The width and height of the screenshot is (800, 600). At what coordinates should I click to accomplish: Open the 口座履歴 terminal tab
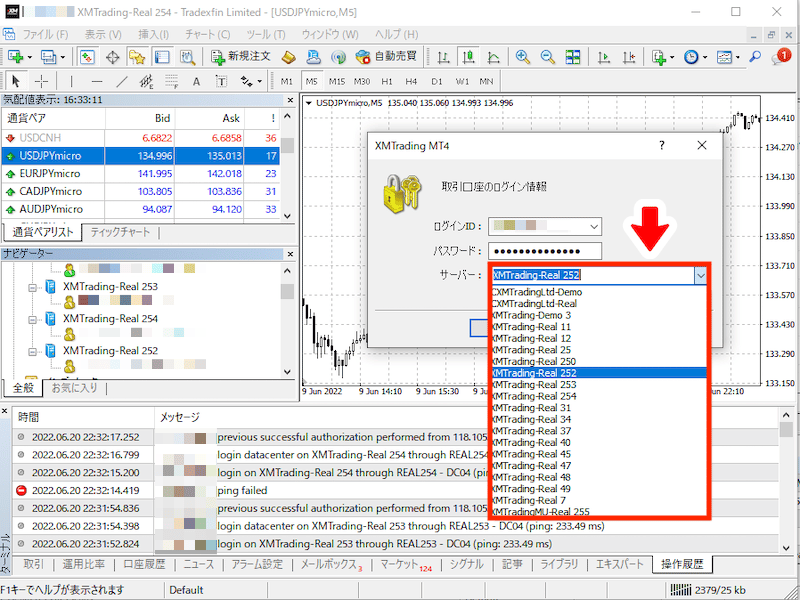144,564
